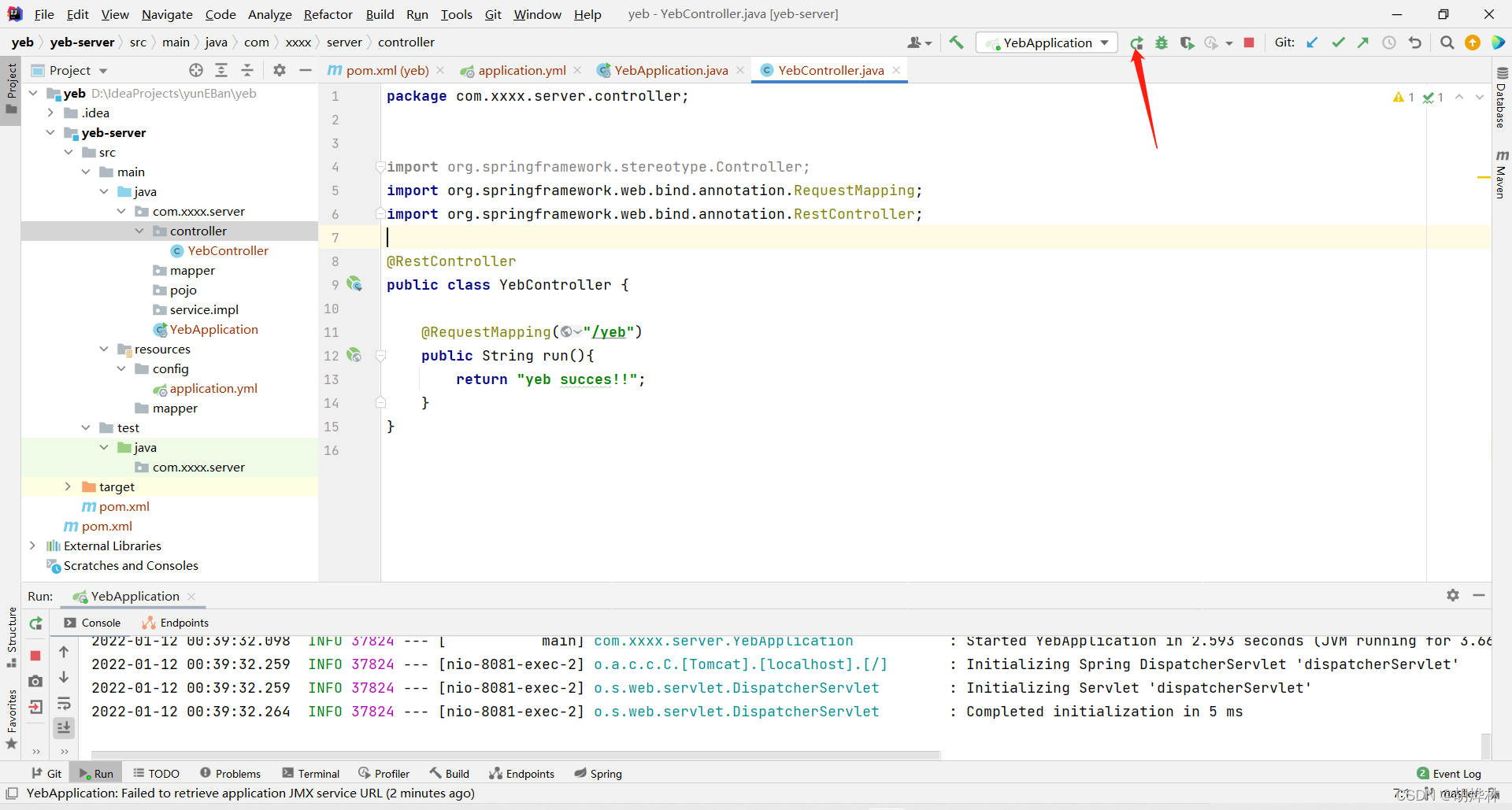Toggle the Database tool window stripe
The height and width of the screenshot is (810, 1512).
(1501, 97)
